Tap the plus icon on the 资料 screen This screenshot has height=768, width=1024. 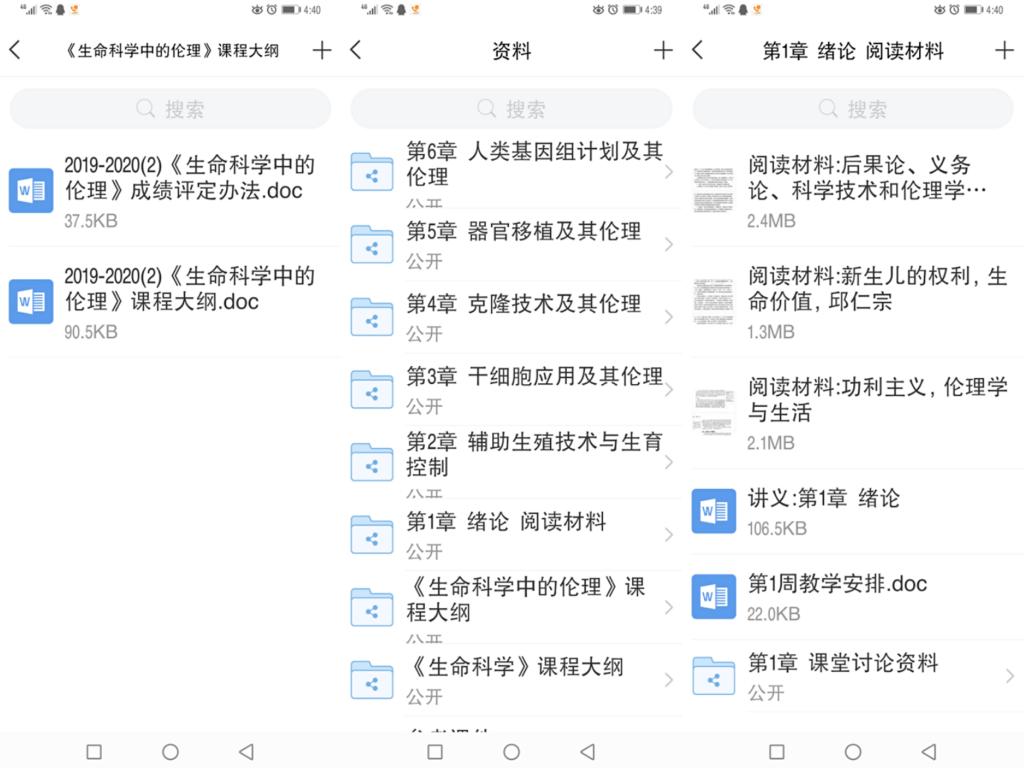pos(663,51)
